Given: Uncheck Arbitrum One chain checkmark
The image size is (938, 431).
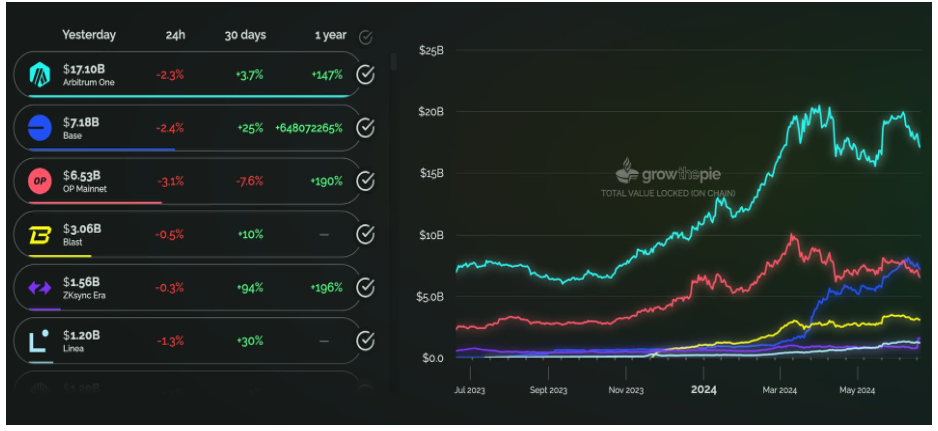Looking at the screenshot, I should [x=366, y=75].
